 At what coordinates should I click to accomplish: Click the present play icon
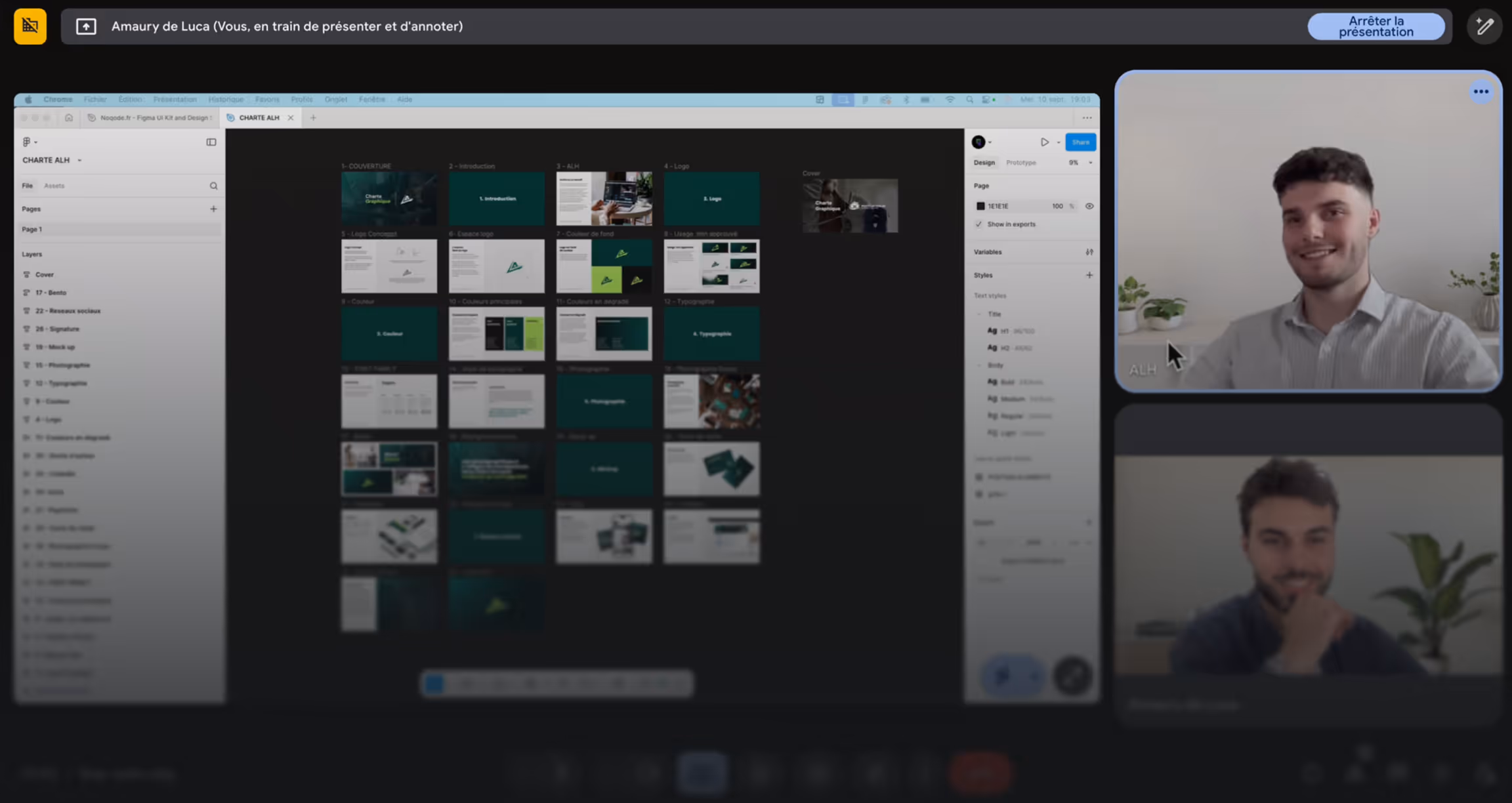pos(1044,142)
